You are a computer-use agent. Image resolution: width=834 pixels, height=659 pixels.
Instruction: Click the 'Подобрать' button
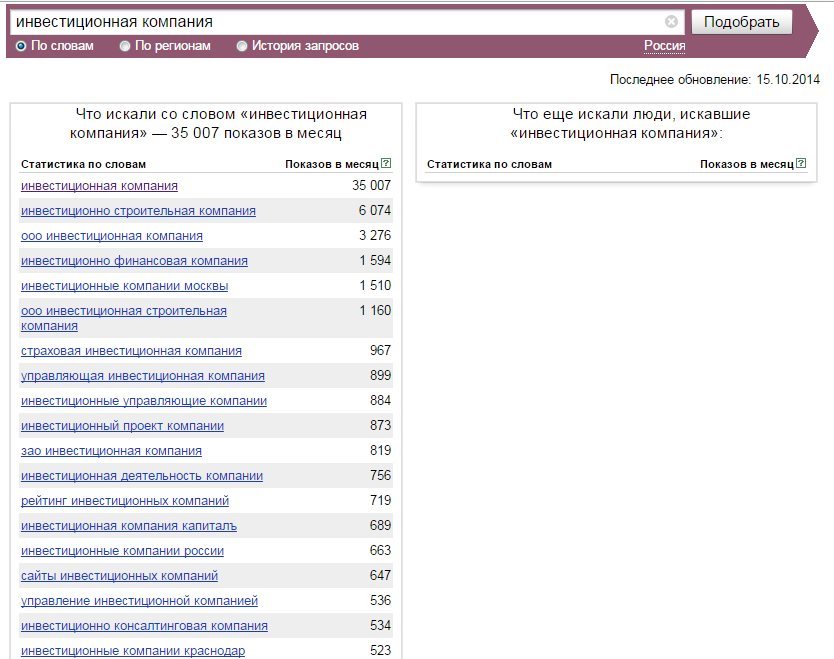(741, 22)
